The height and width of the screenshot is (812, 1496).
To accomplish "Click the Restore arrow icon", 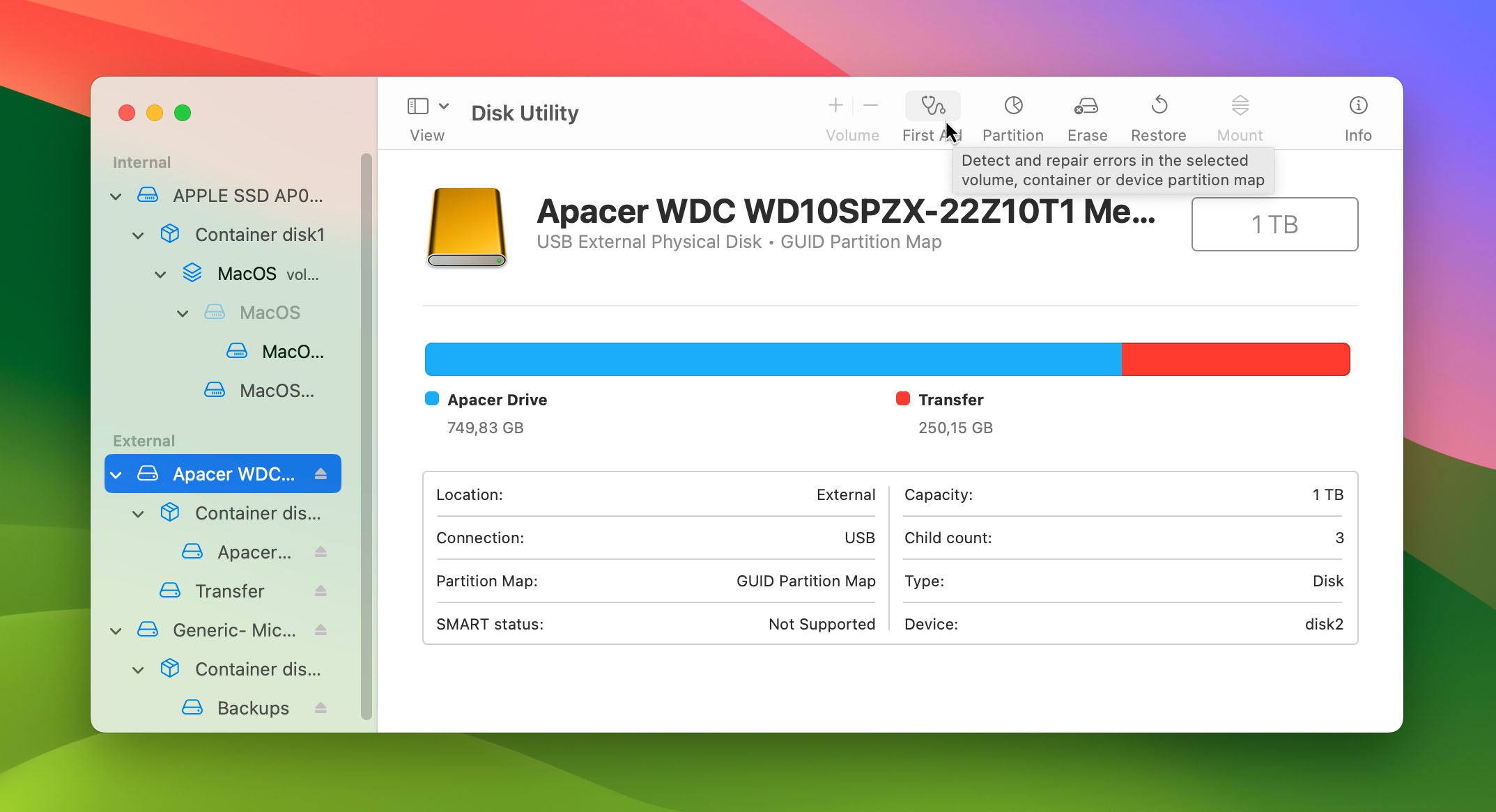I will [x=1159, y=105].
